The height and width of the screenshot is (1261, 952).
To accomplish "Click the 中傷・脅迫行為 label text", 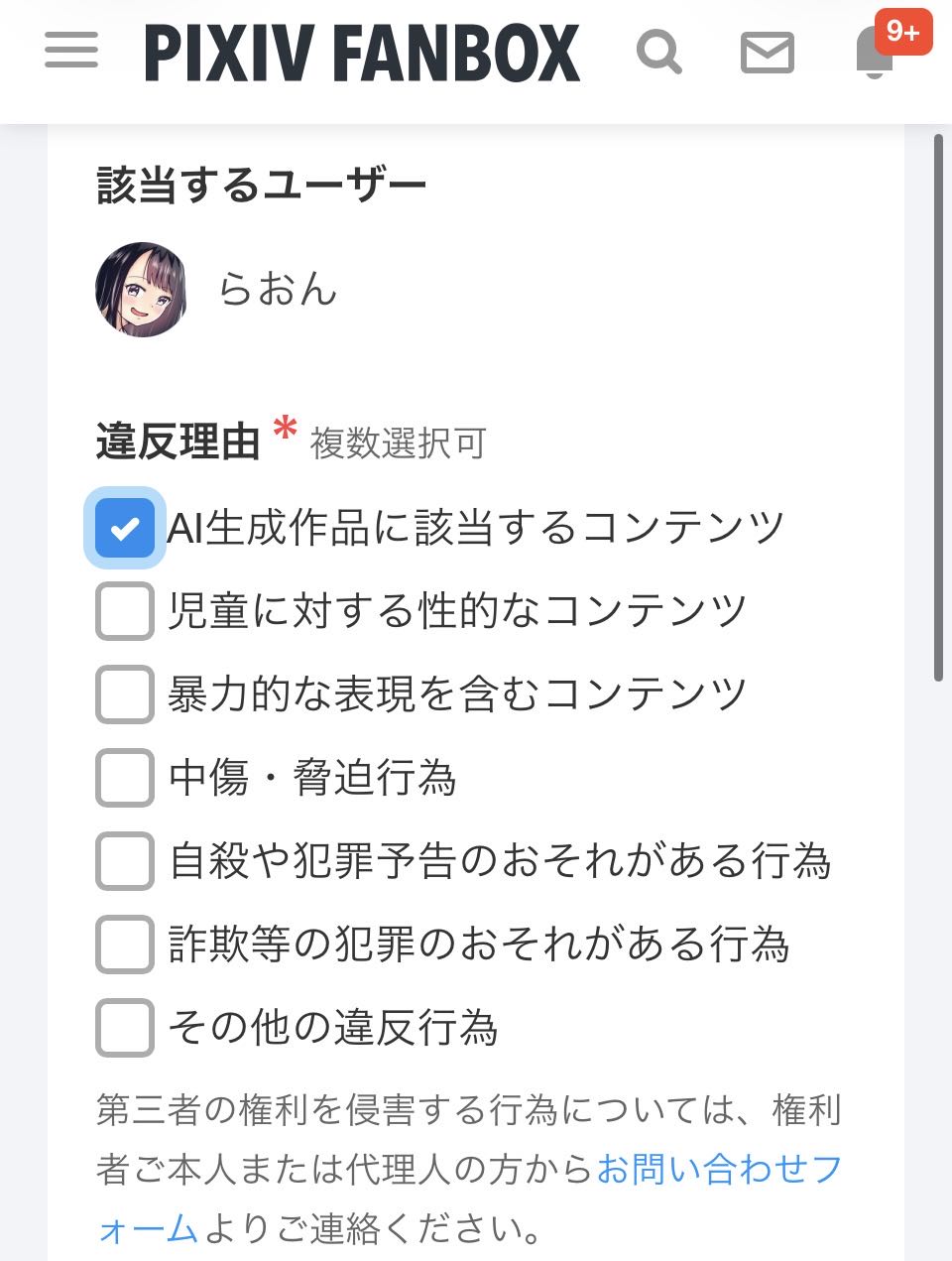I will pos(312,778).
